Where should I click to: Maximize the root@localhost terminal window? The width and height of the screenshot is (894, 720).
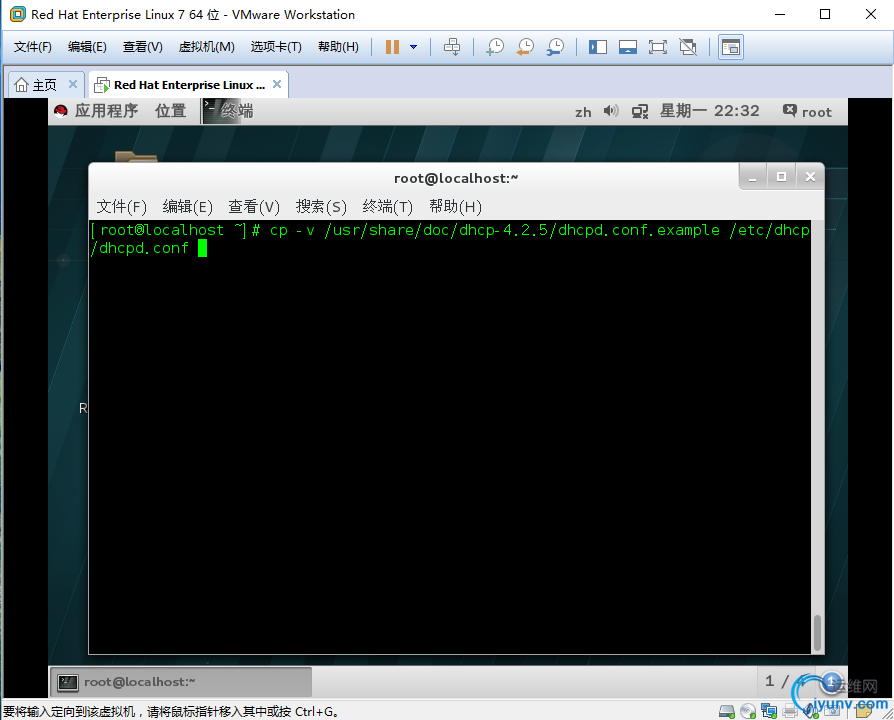[781, 177]
